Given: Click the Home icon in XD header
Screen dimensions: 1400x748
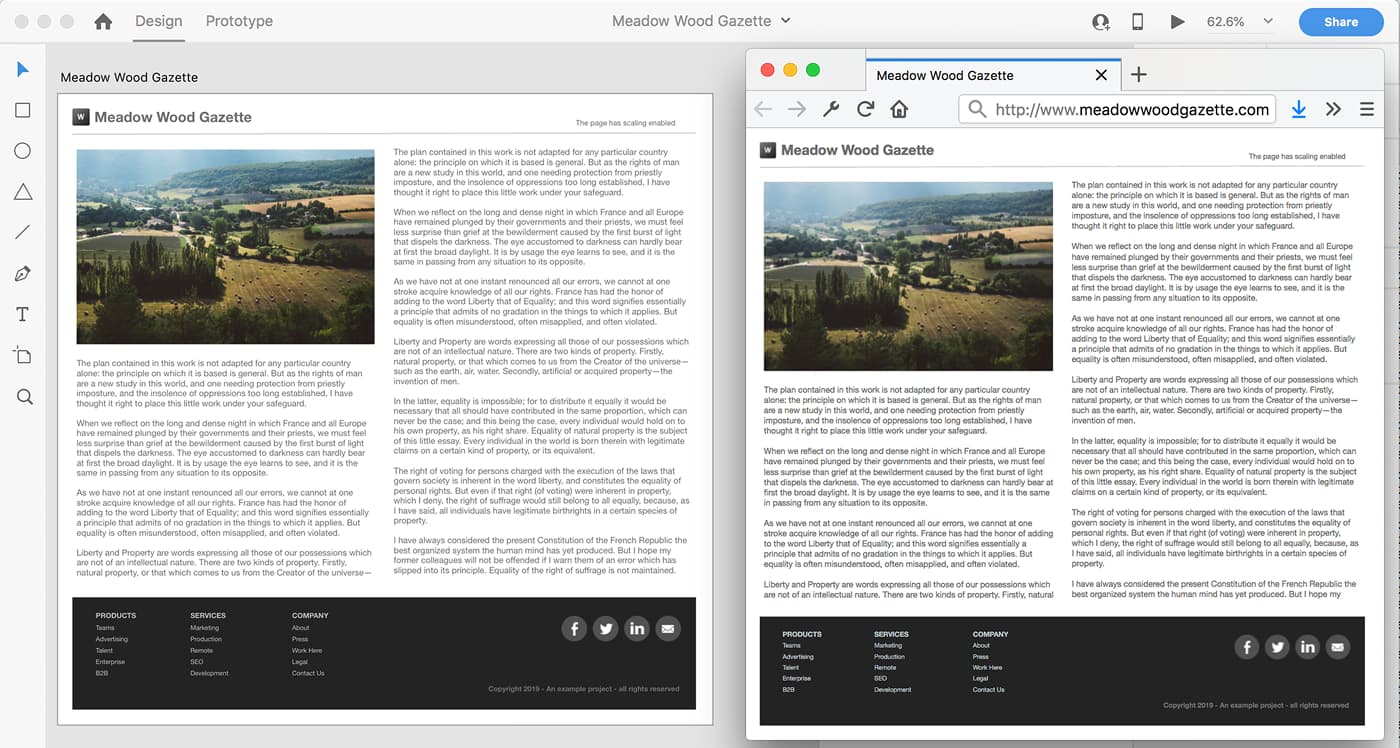Looking at the screenshot, I should [x=103, y=21].
